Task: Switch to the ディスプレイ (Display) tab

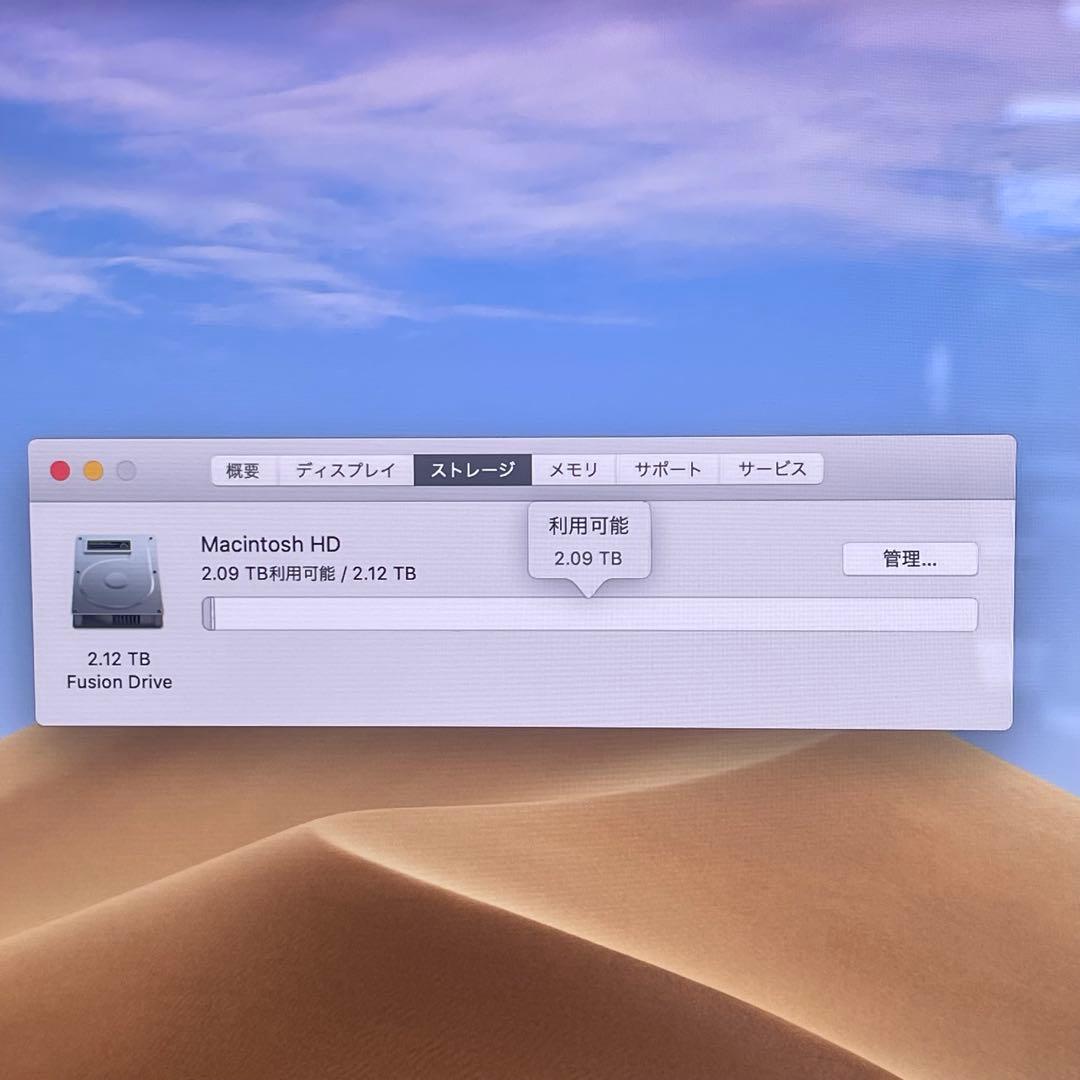Action: [344, 469]
